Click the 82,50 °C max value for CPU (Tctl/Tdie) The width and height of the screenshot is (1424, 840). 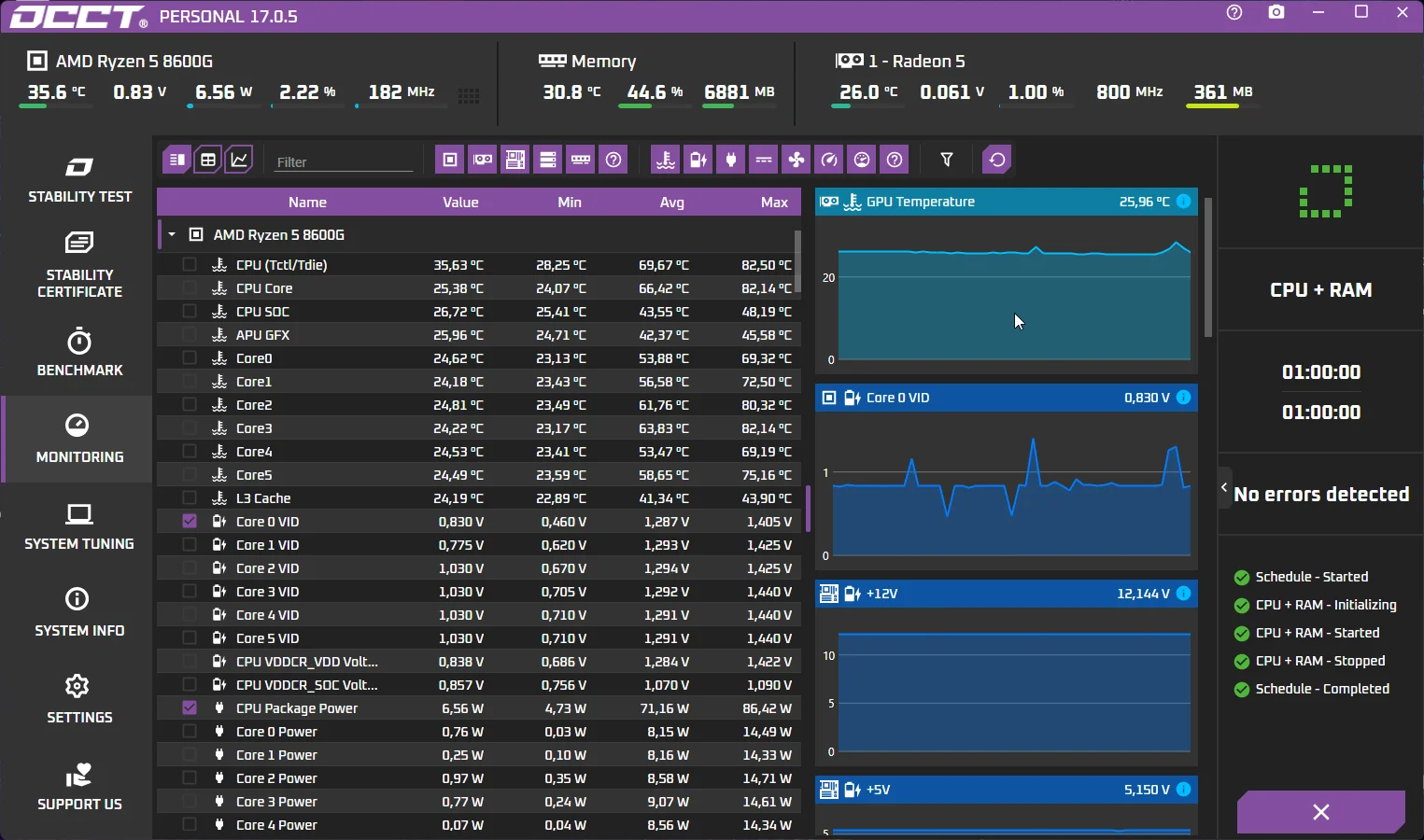(x=767, y=265)
